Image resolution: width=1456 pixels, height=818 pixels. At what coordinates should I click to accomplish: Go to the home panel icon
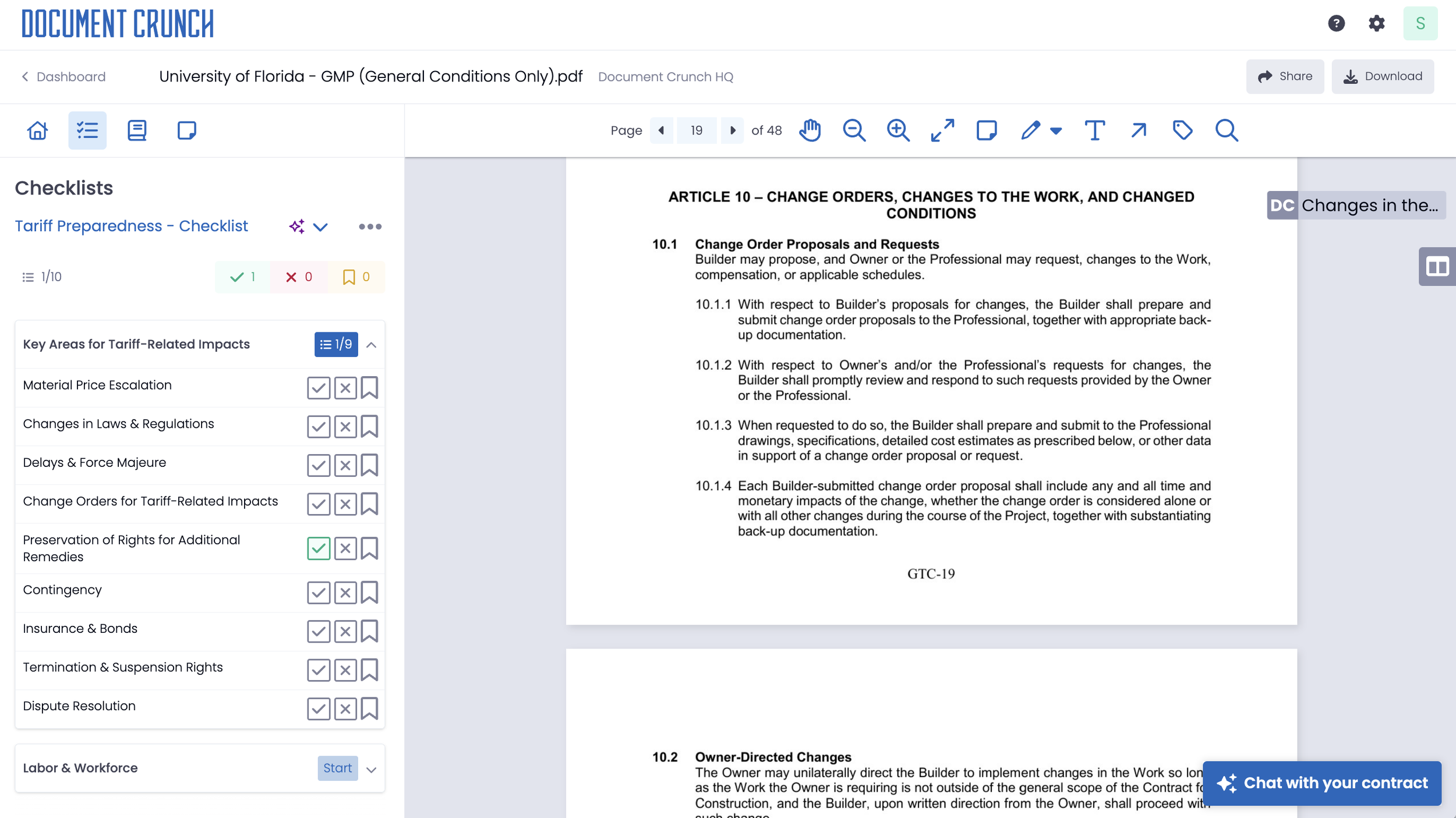(x=37, y=130)
